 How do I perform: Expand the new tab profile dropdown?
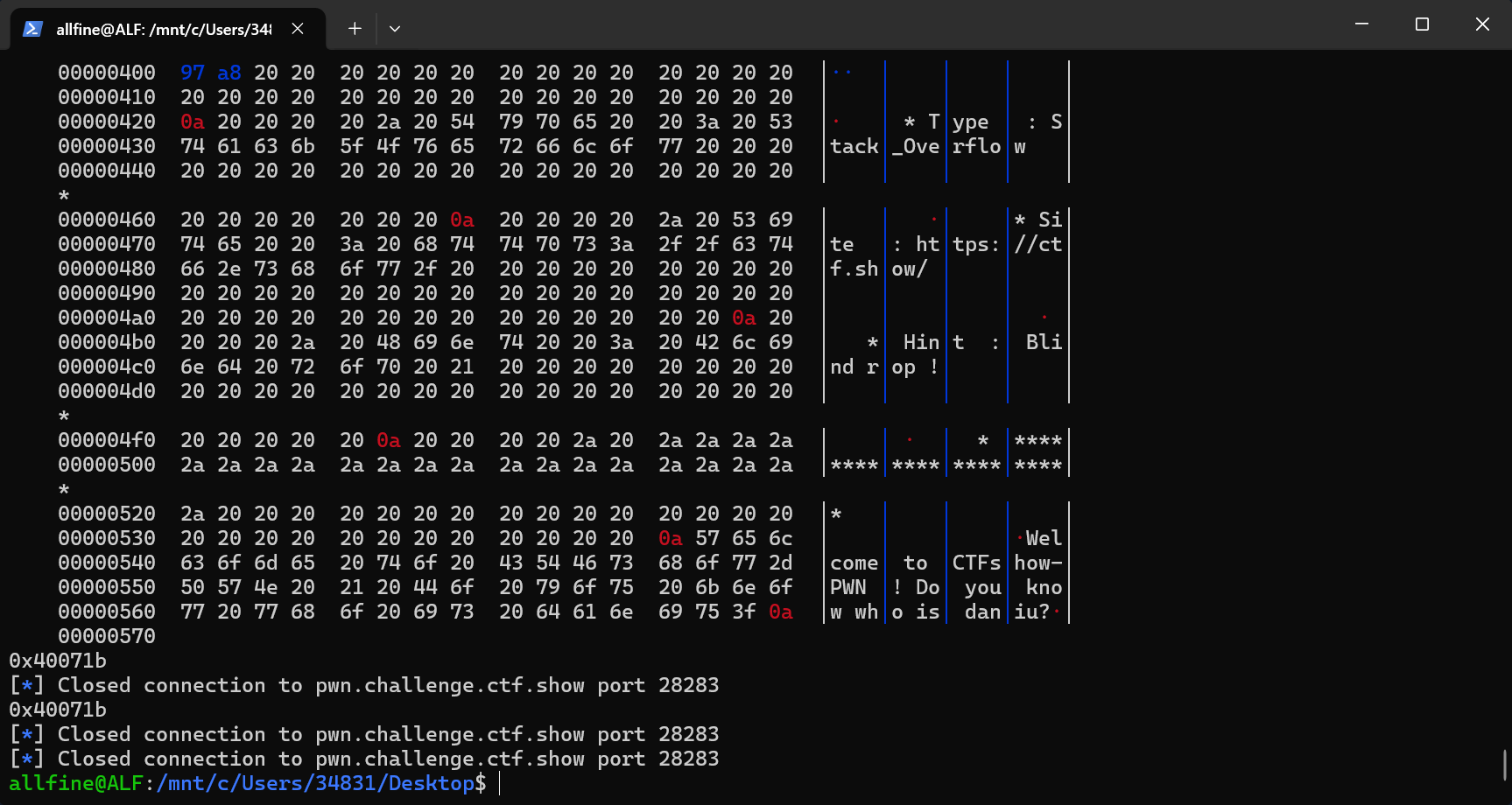tap(395, 29)
